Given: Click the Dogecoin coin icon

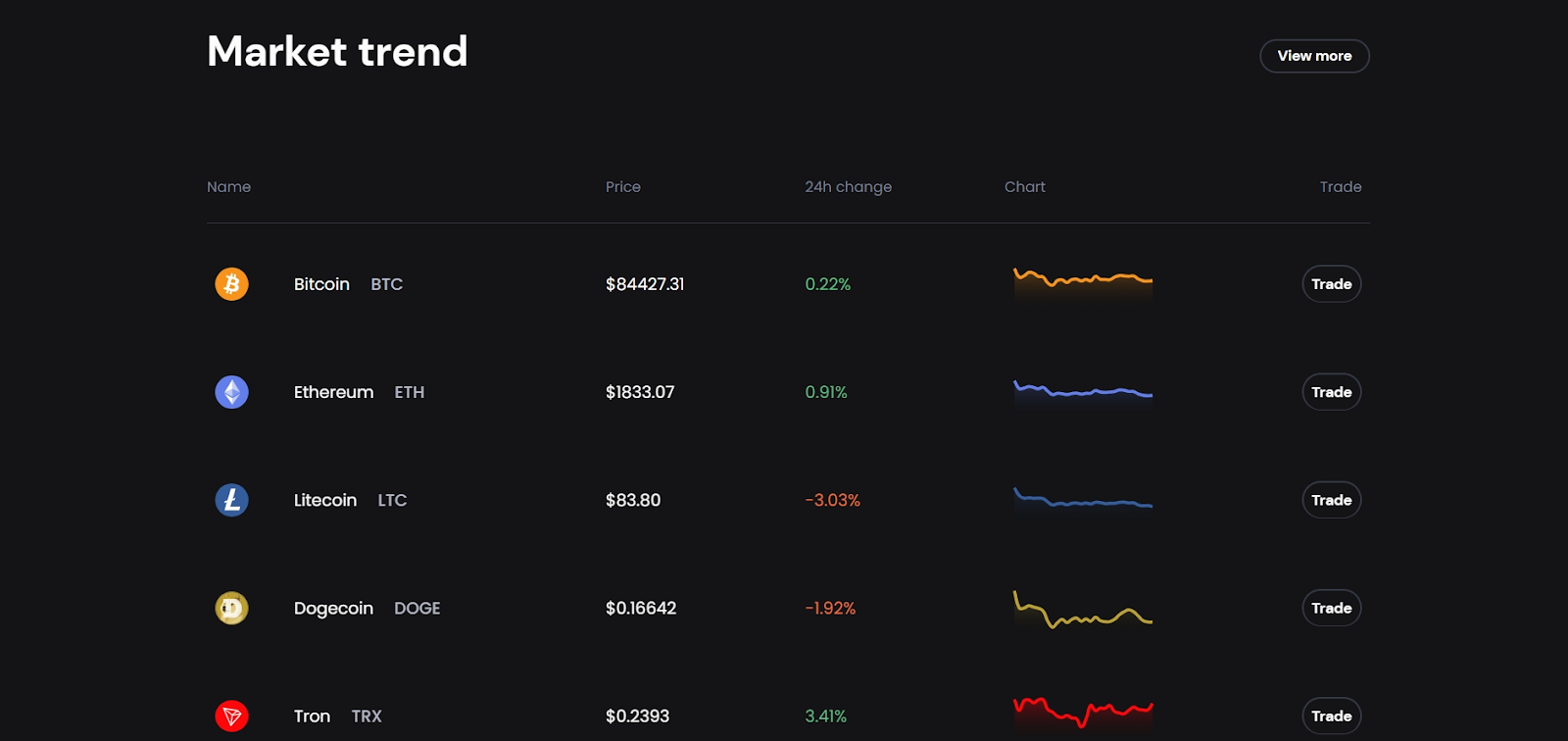Looking at the screenshot, I should tap(231, 608).
